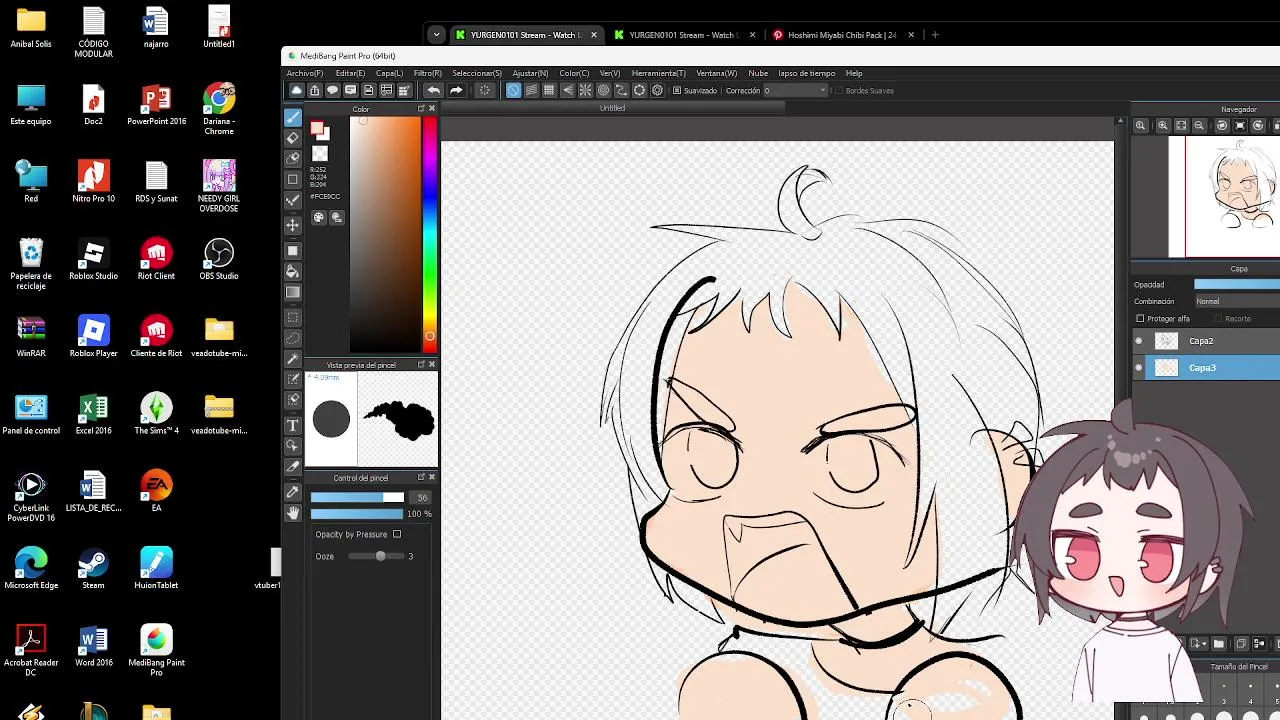
Task: Open snap settings gear icon
Action: tap(657, 90)
